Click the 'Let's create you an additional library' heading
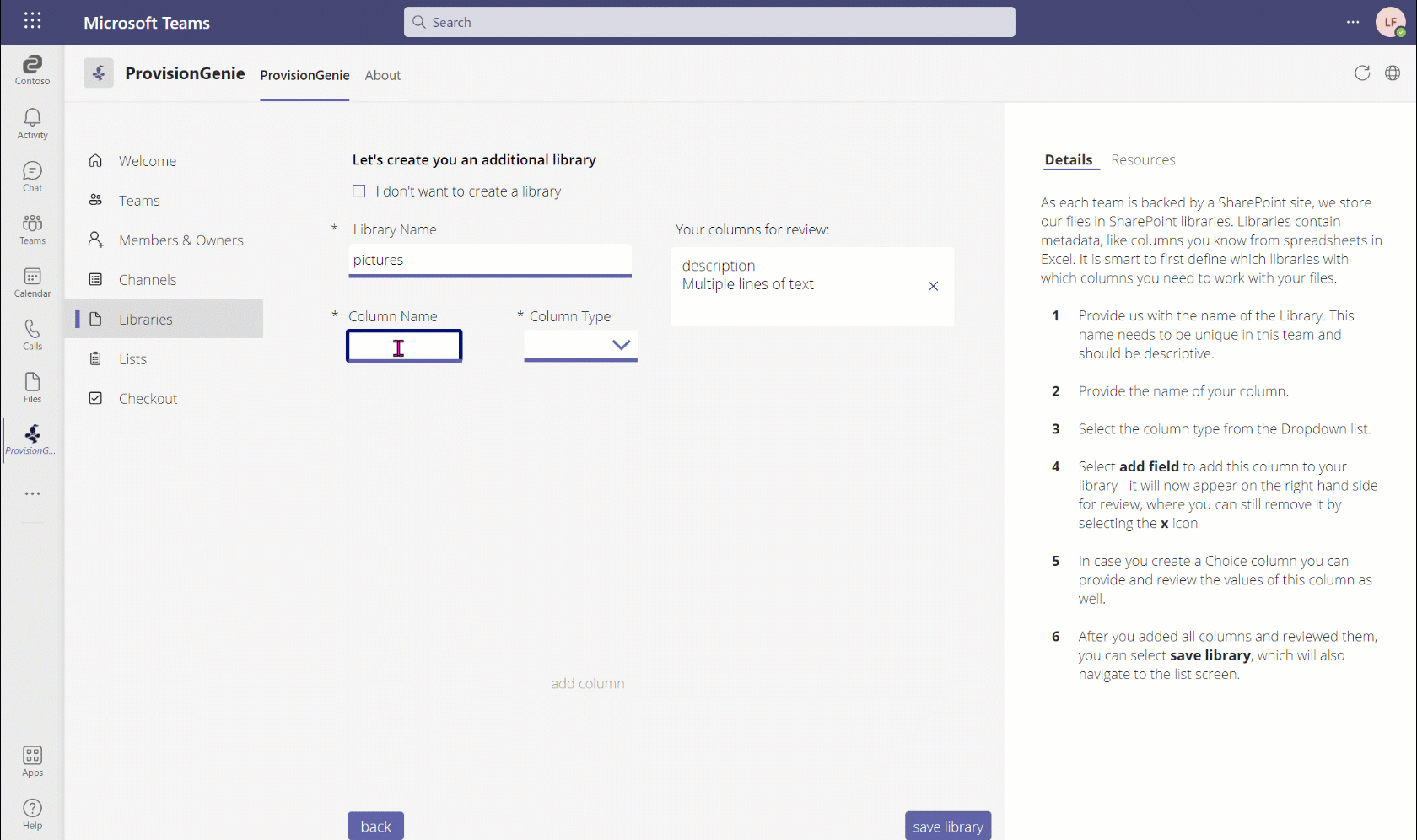 tap(474, 159)
